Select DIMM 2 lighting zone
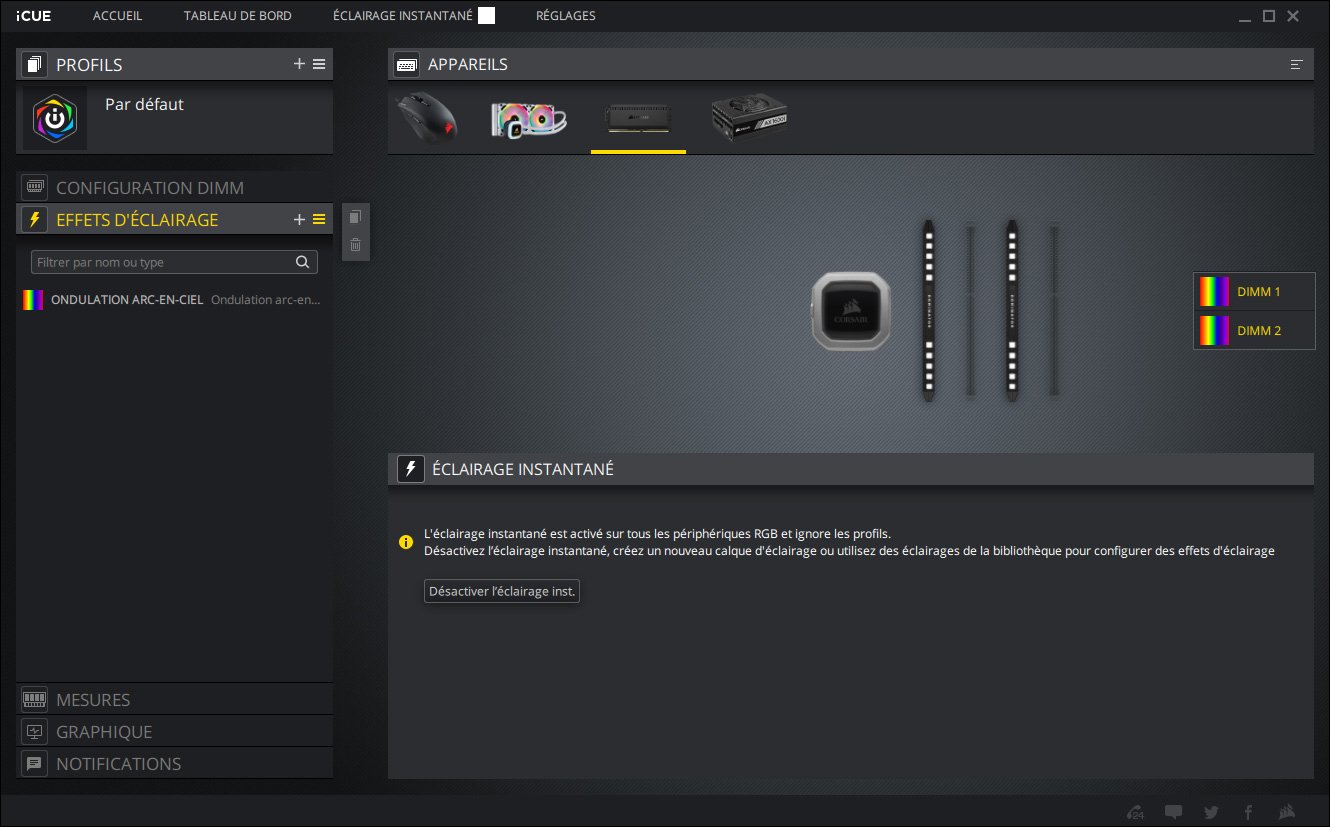 point(1254,330)
